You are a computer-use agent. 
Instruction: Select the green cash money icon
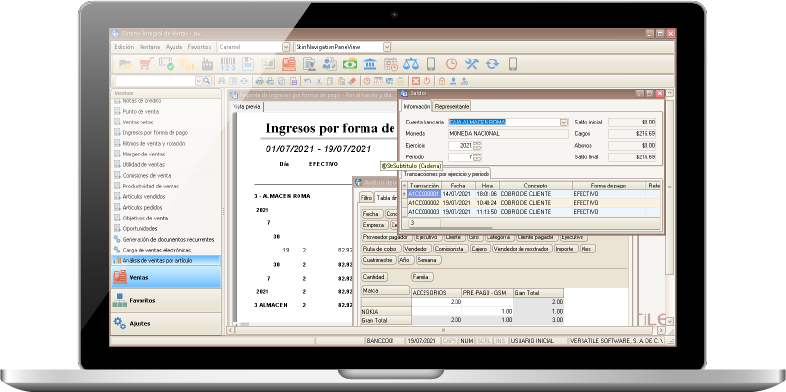tap(350, 64)
